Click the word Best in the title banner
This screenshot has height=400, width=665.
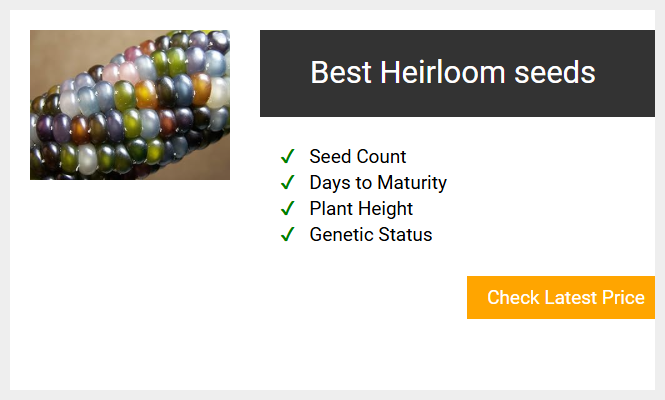341,72
